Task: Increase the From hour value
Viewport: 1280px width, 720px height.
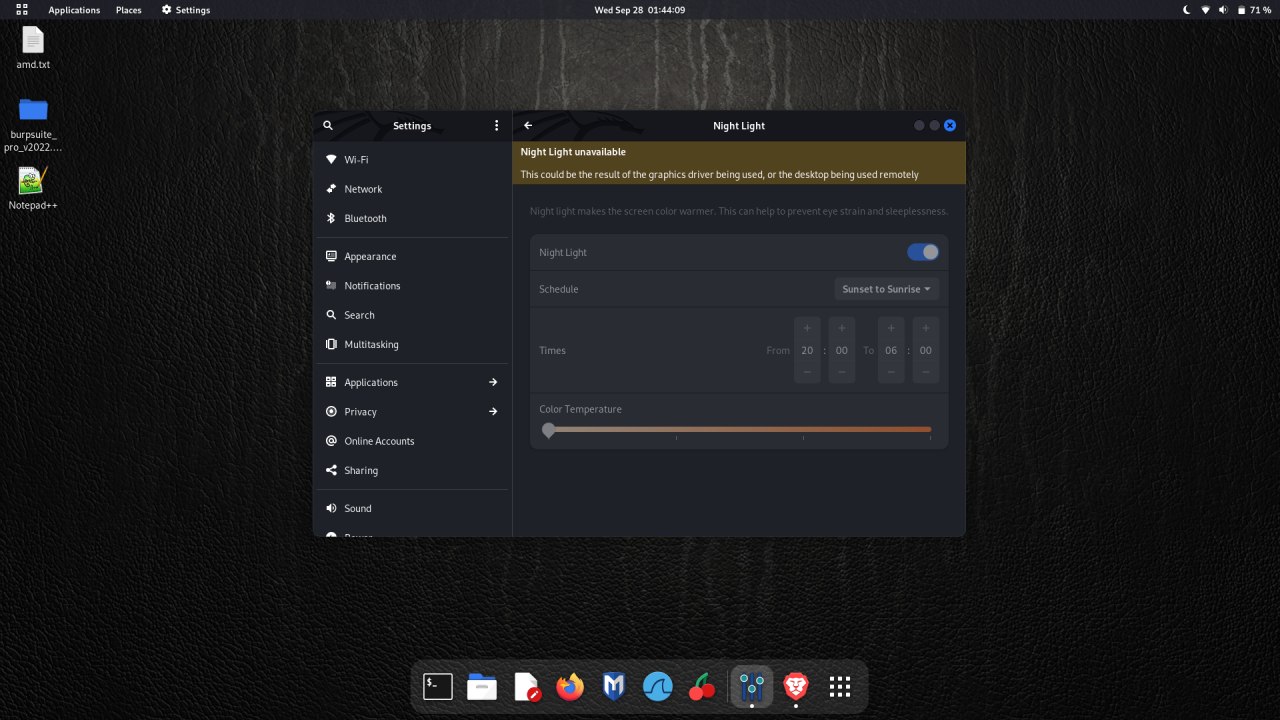Action: (807, 328)
